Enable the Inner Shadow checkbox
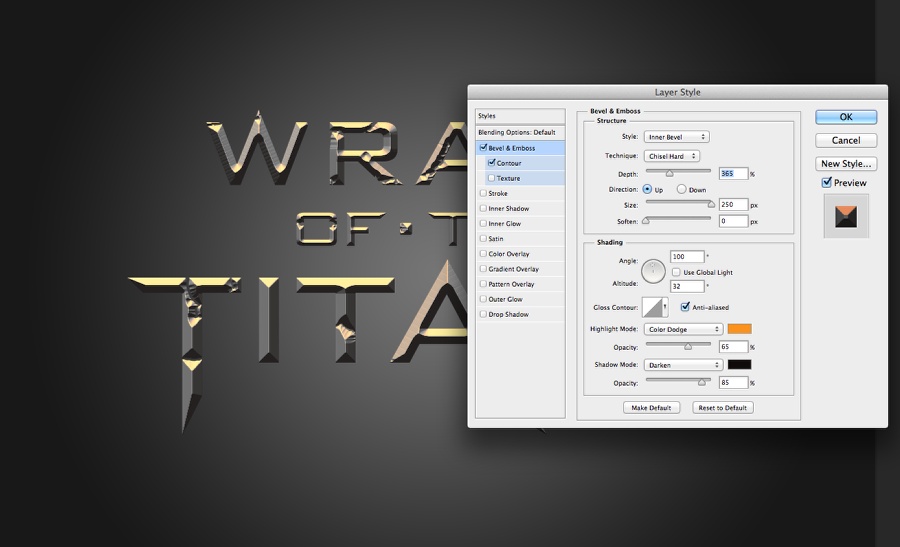The height and width of the screenshot is (547, 900). click(483, 208)
